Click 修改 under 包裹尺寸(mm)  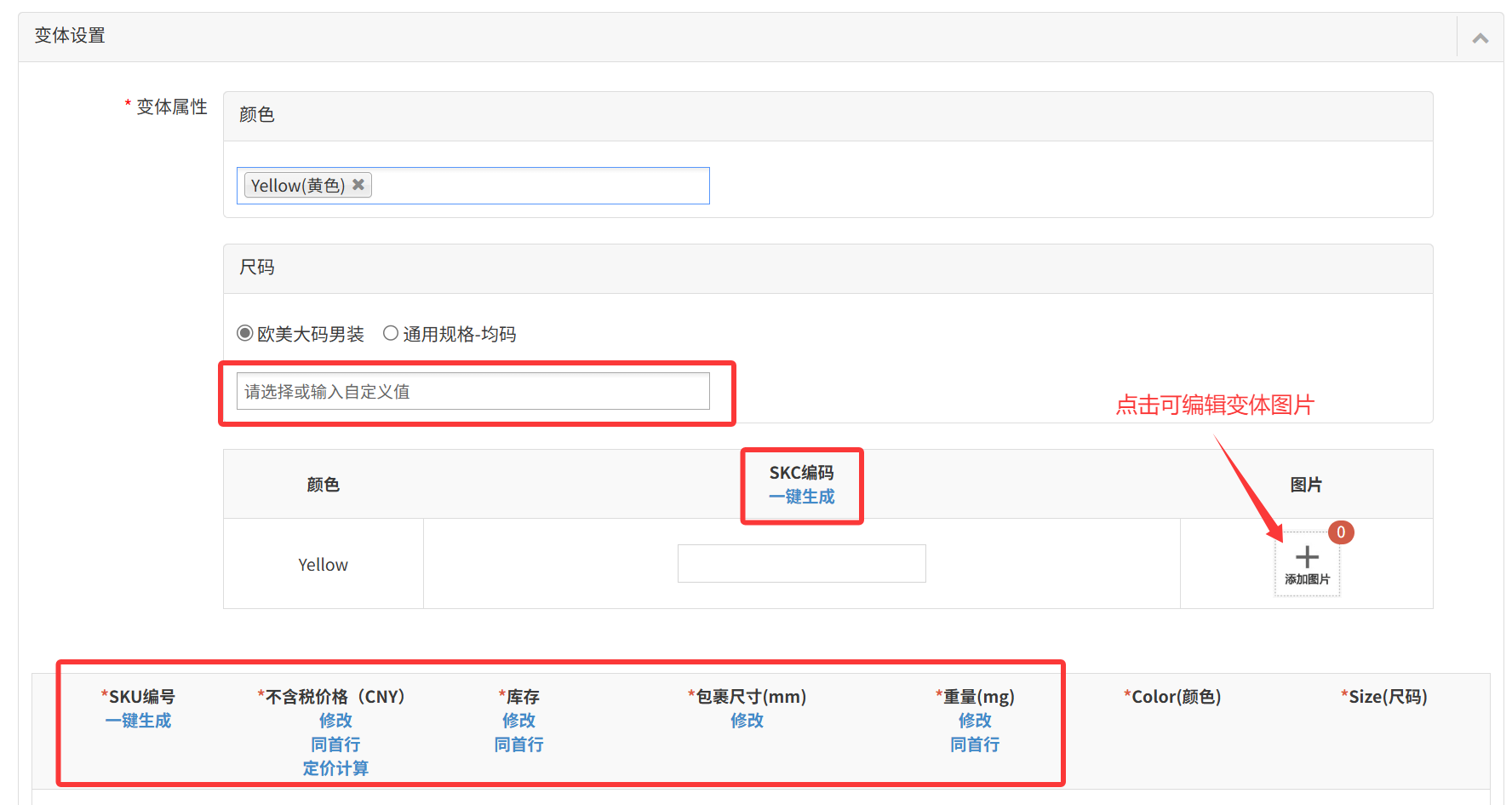[x=747, y=721]
